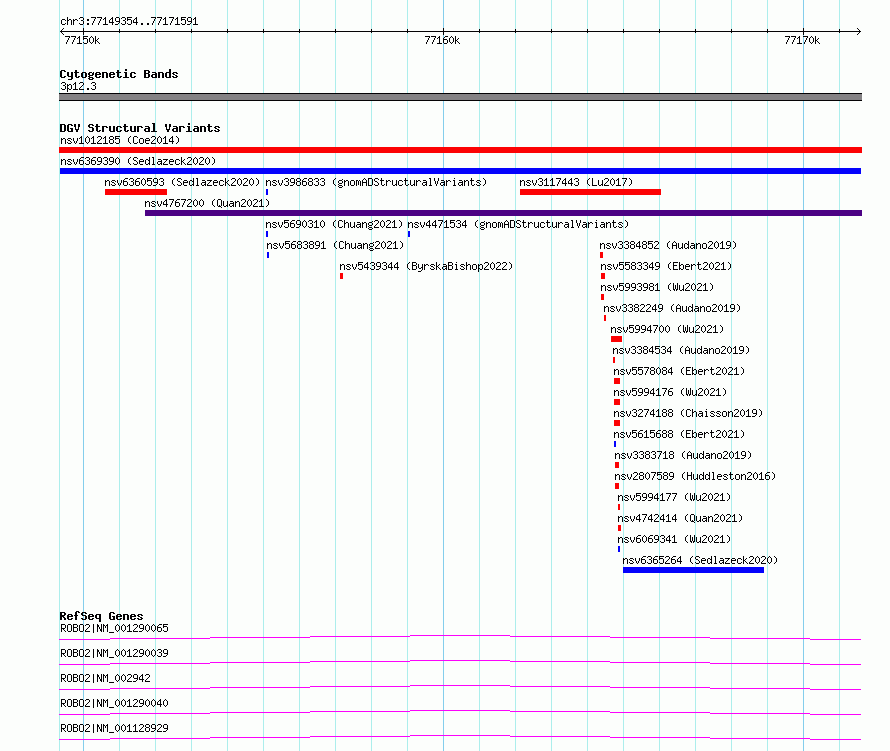The image size is (890, 751).
Task: Click the left arrow on the ruler
Action: tap(62, 31)
